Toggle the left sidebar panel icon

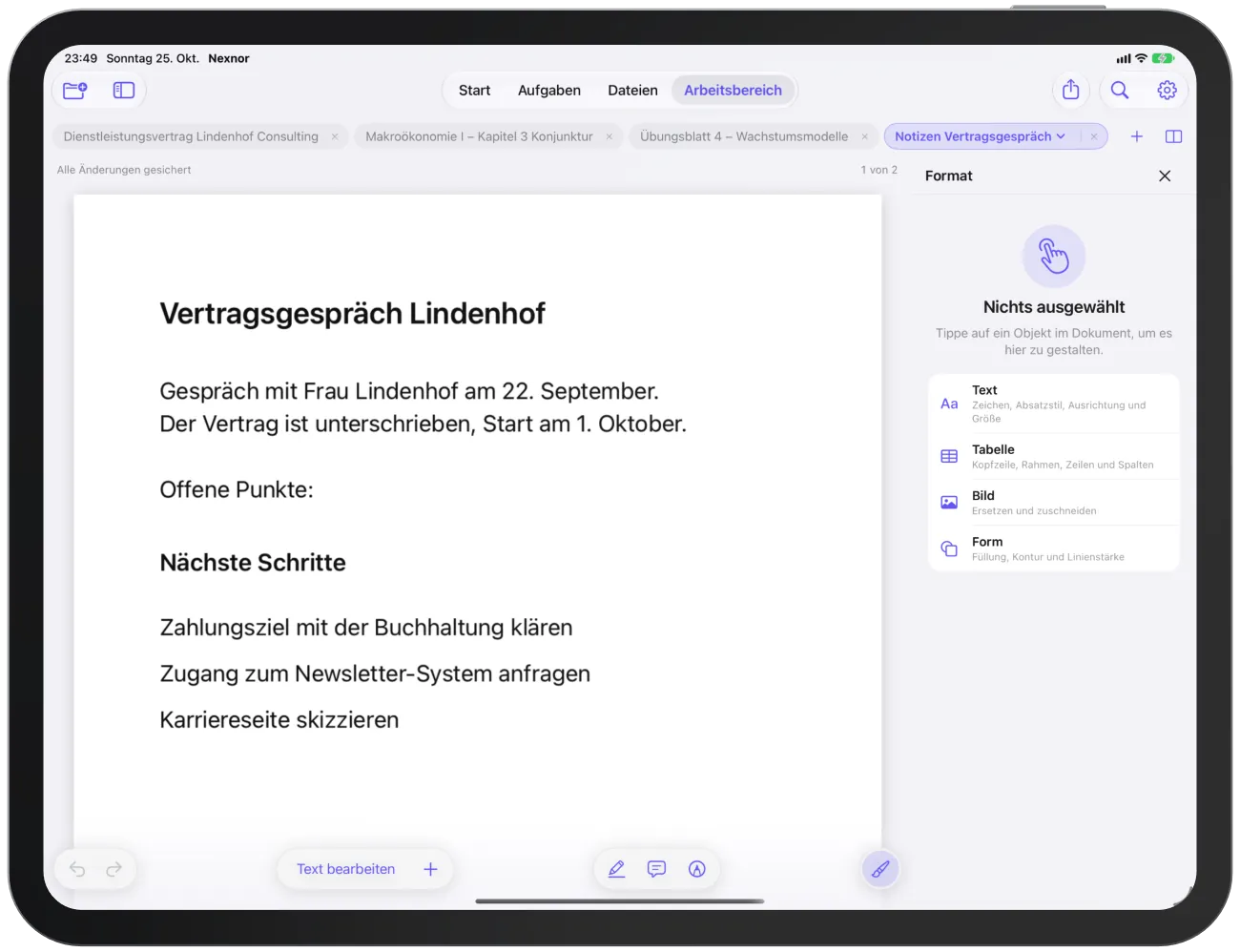tap(124, 91)
